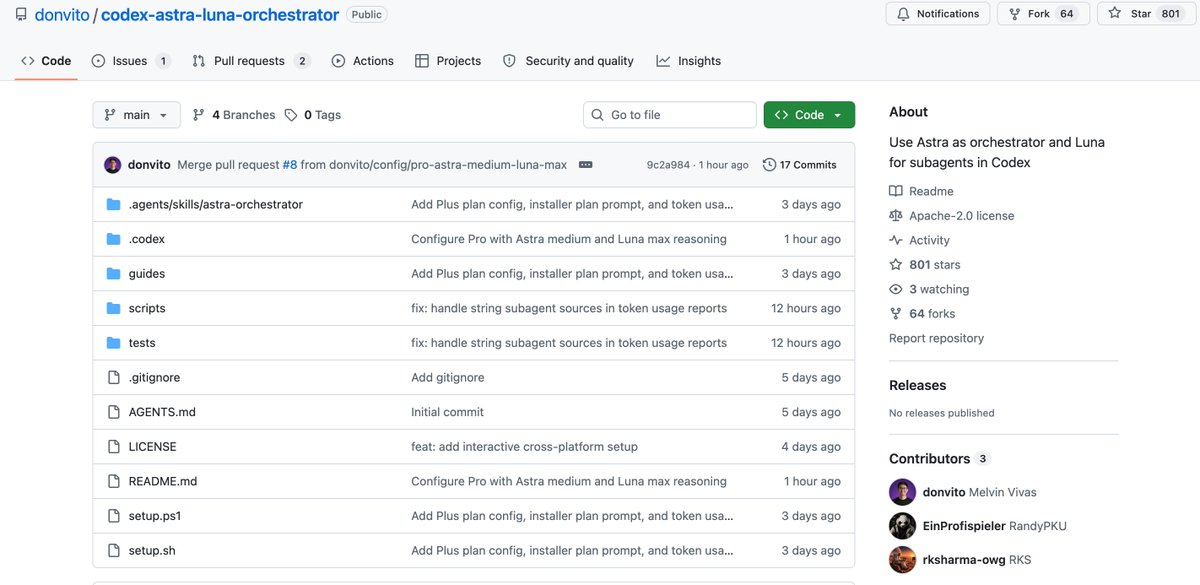Click the README.md file icon
Image resolution: width=1200 pixels, height=585 pixels.
(113, 481)
